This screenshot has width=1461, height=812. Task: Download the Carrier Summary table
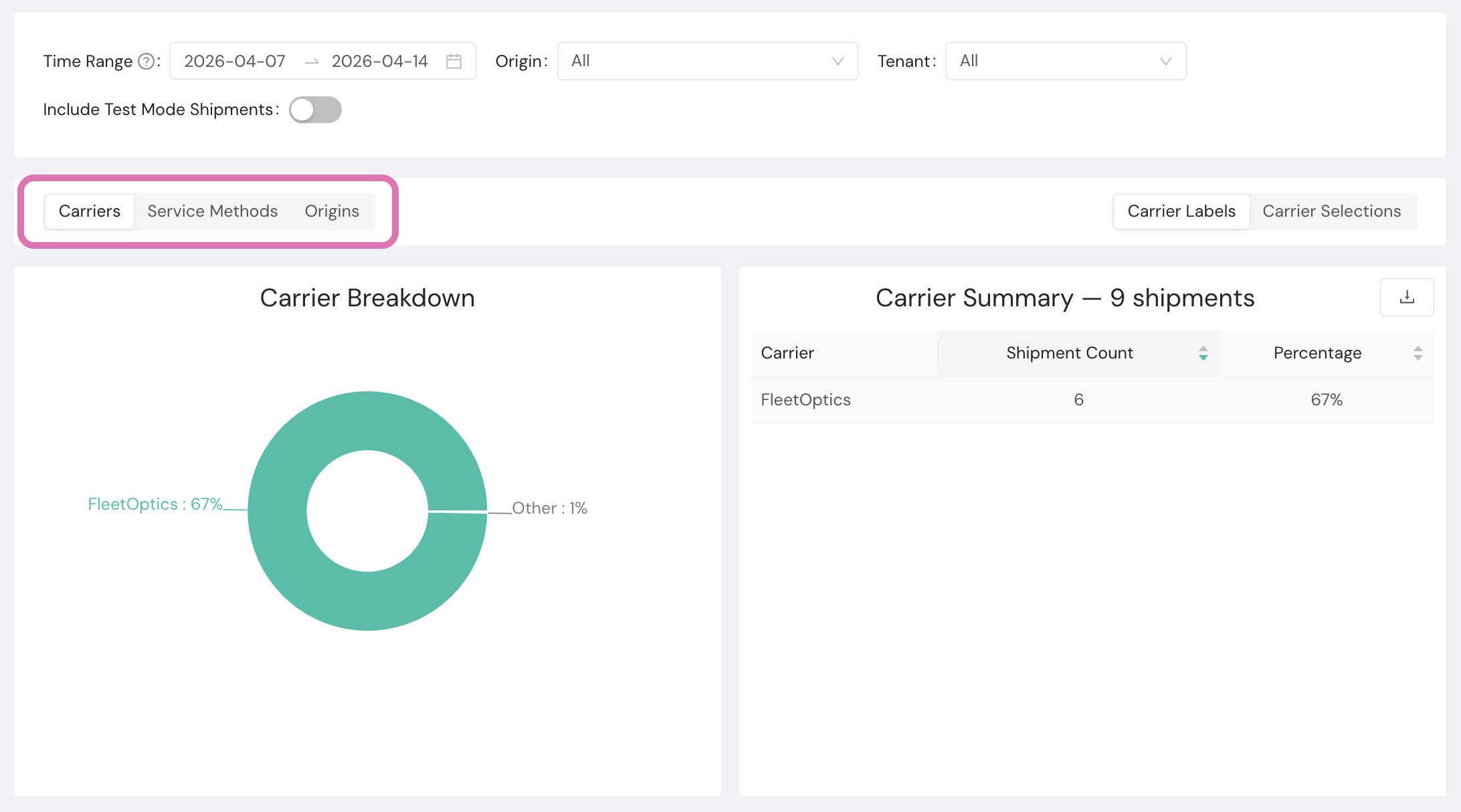(1406, 297)
